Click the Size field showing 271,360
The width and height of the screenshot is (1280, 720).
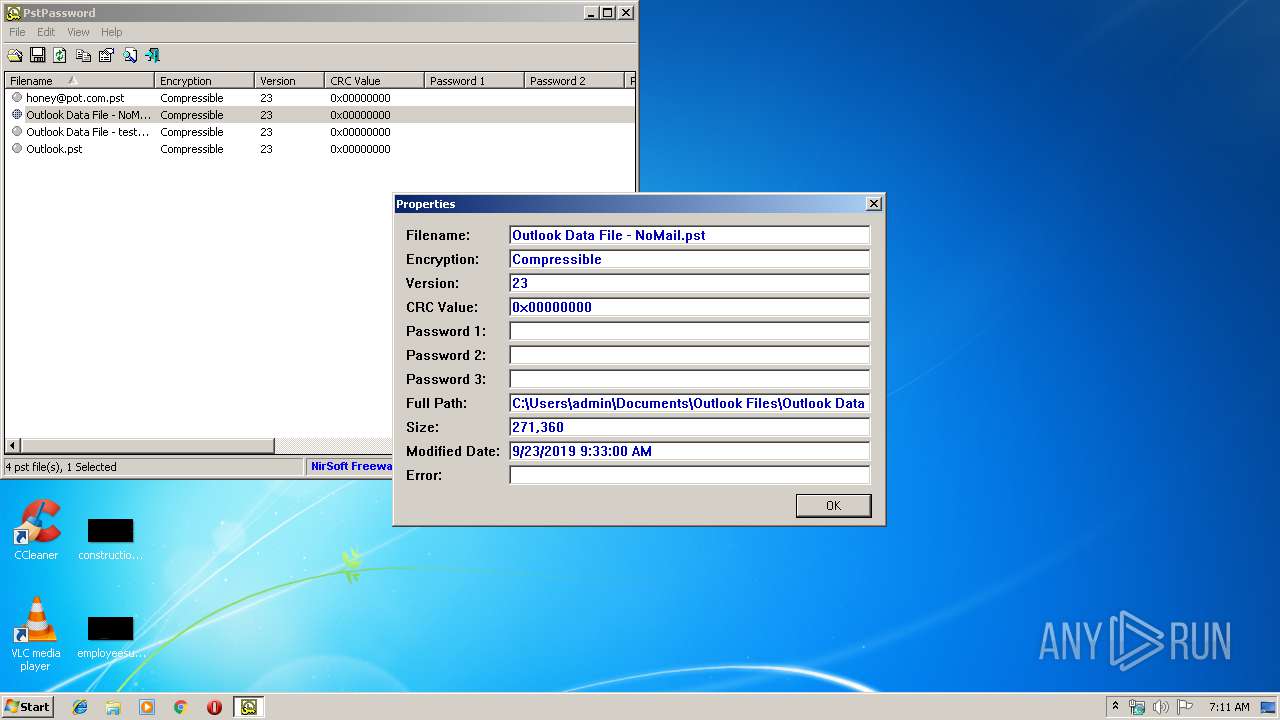click(689, 427)
